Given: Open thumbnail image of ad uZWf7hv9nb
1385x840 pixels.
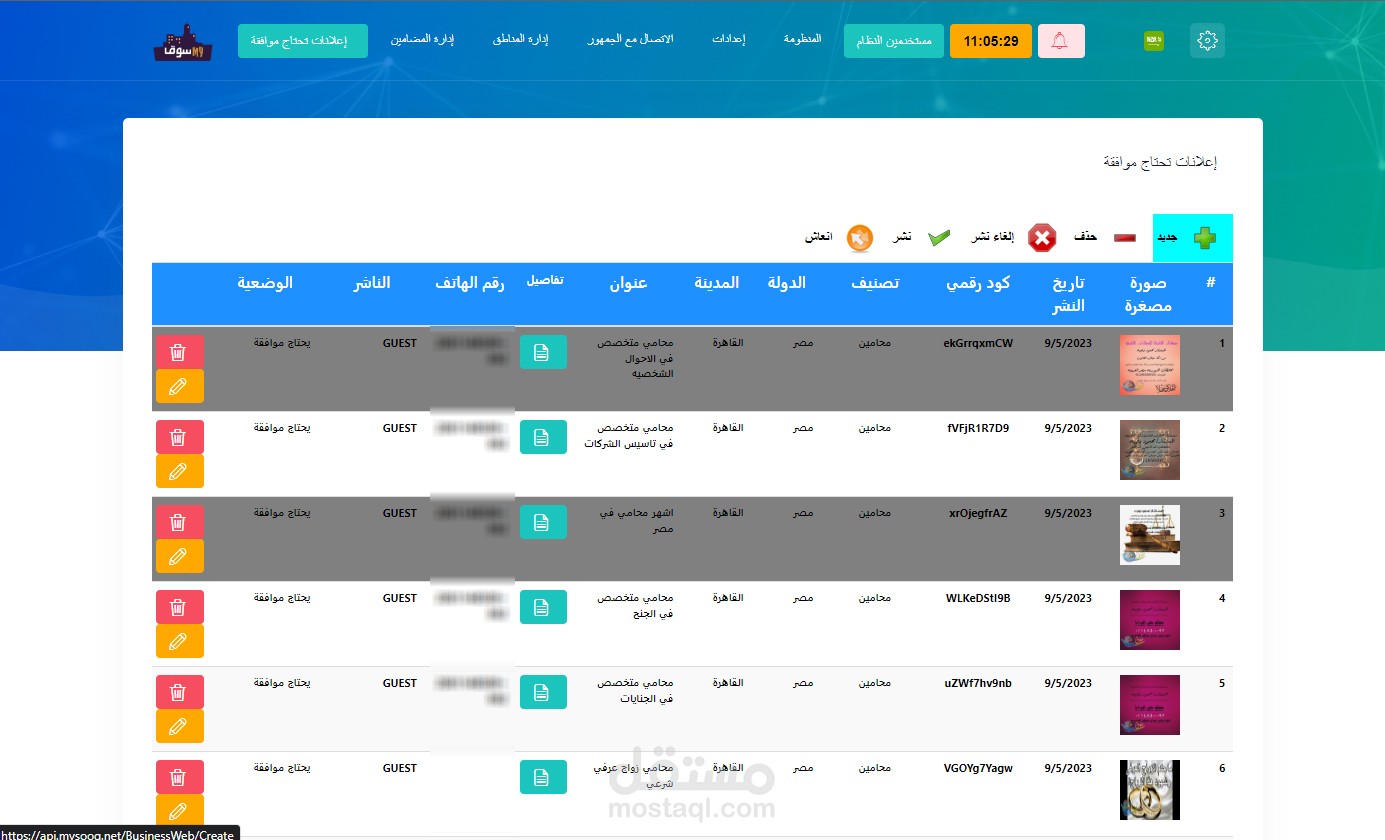Looking at the screenshot, I should tap(1150, 705).
